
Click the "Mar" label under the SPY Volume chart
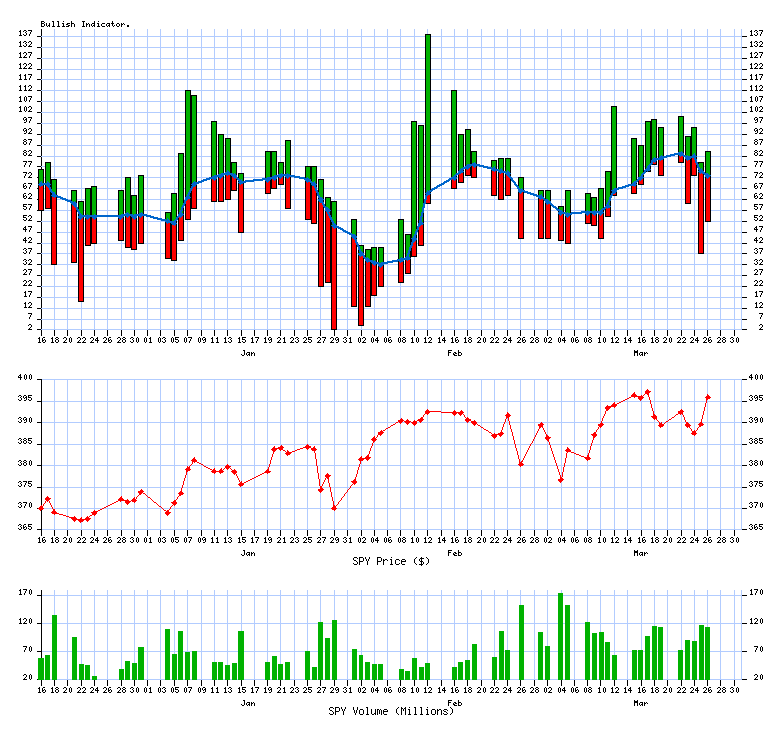641,703
